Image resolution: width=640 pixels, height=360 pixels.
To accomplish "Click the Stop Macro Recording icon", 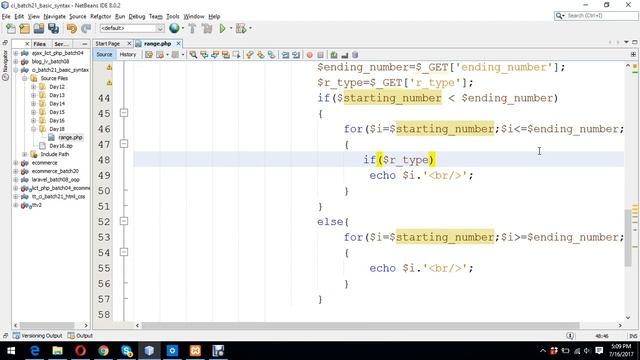I will 320,55.
